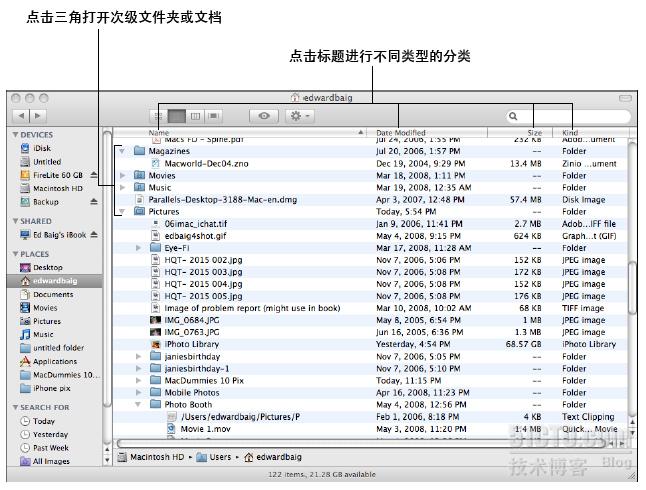
Task: Click edwardbaig in the path bar
Action: pyautogui.click(x=273, y=457)
